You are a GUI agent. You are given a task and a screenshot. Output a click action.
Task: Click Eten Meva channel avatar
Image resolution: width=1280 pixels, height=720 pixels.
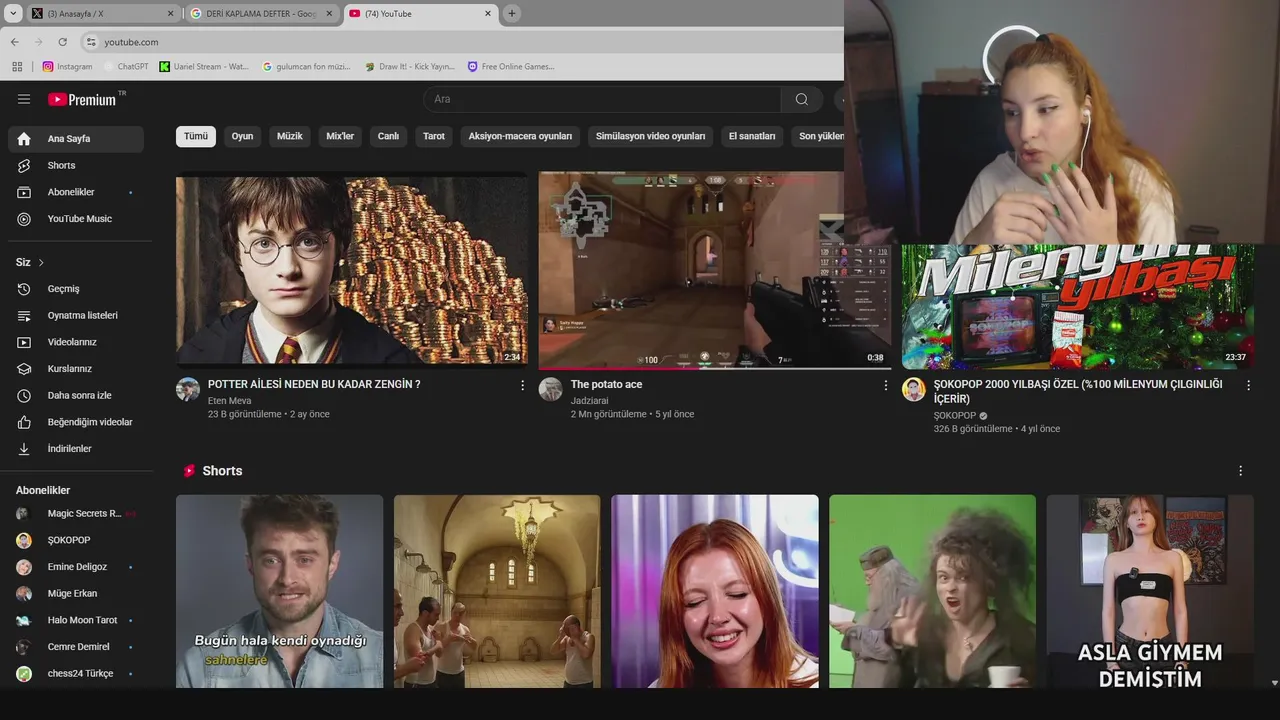188,389
